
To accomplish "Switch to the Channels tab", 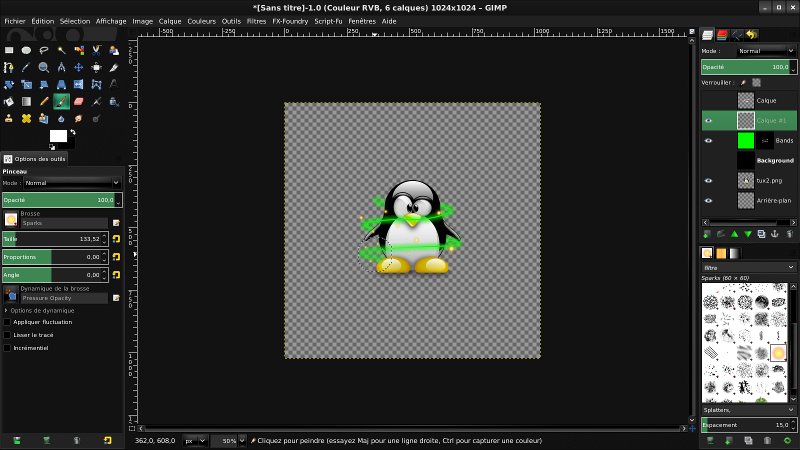I will 722,35.
